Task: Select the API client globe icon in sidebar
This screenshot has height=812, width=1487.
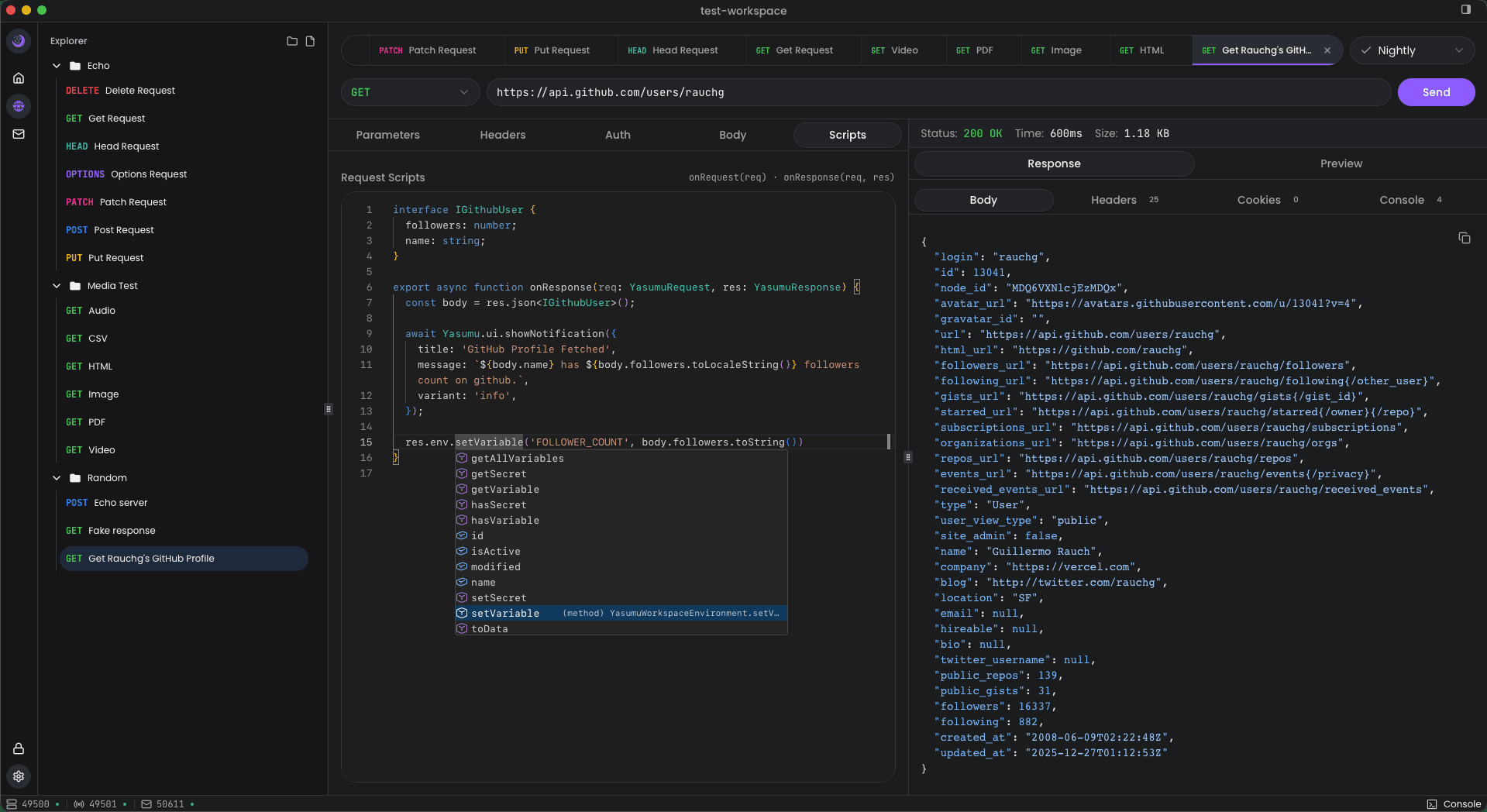Action: [19, 106]
